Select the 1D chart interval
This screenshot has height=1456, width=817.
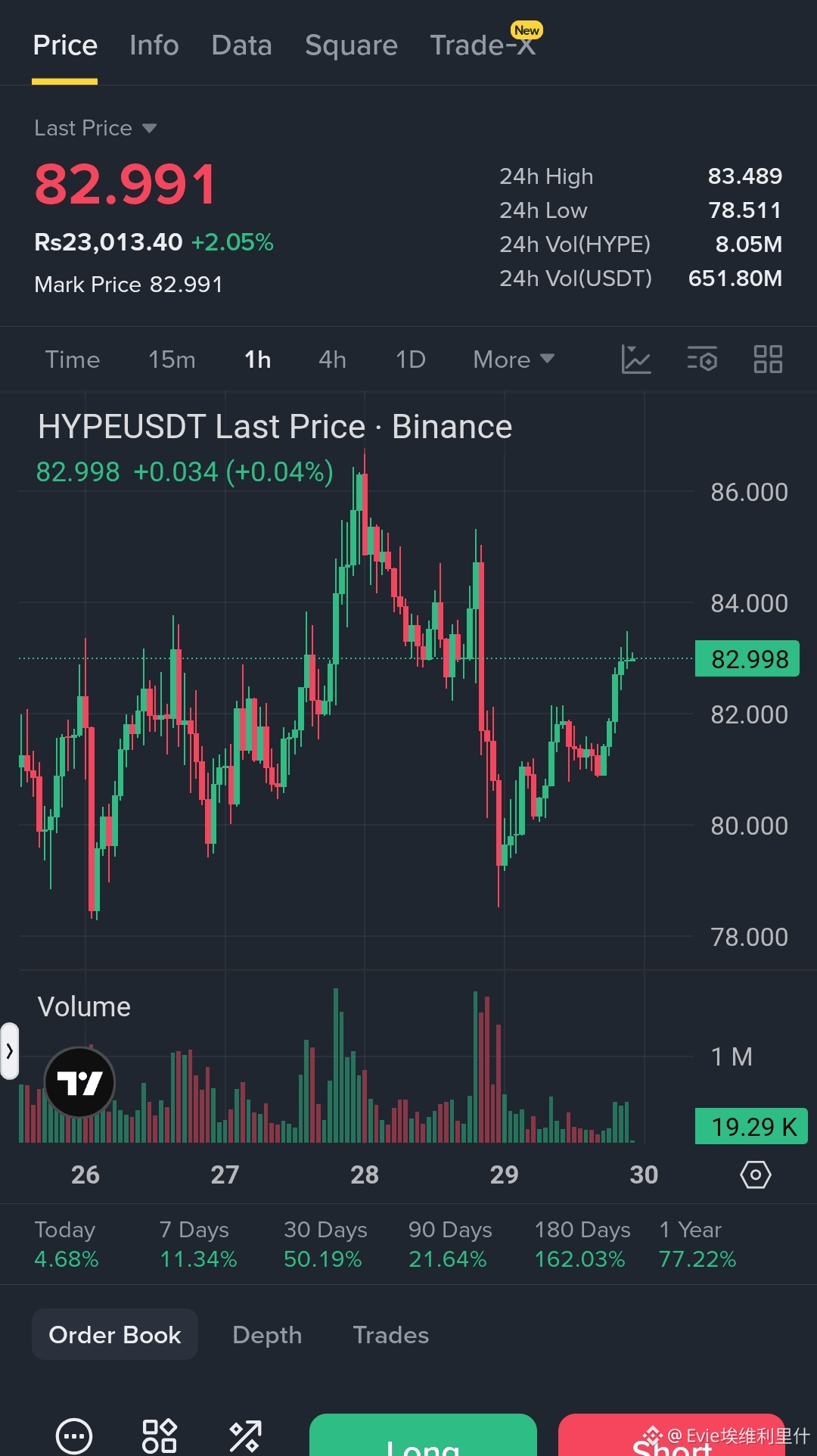tap(411, 359)
